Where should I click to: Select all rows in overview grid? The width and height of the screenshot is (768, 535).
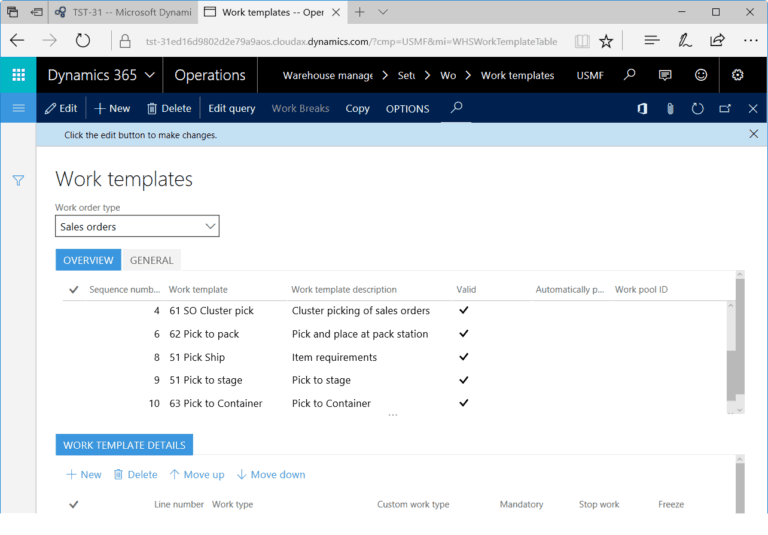click(73, 290)
